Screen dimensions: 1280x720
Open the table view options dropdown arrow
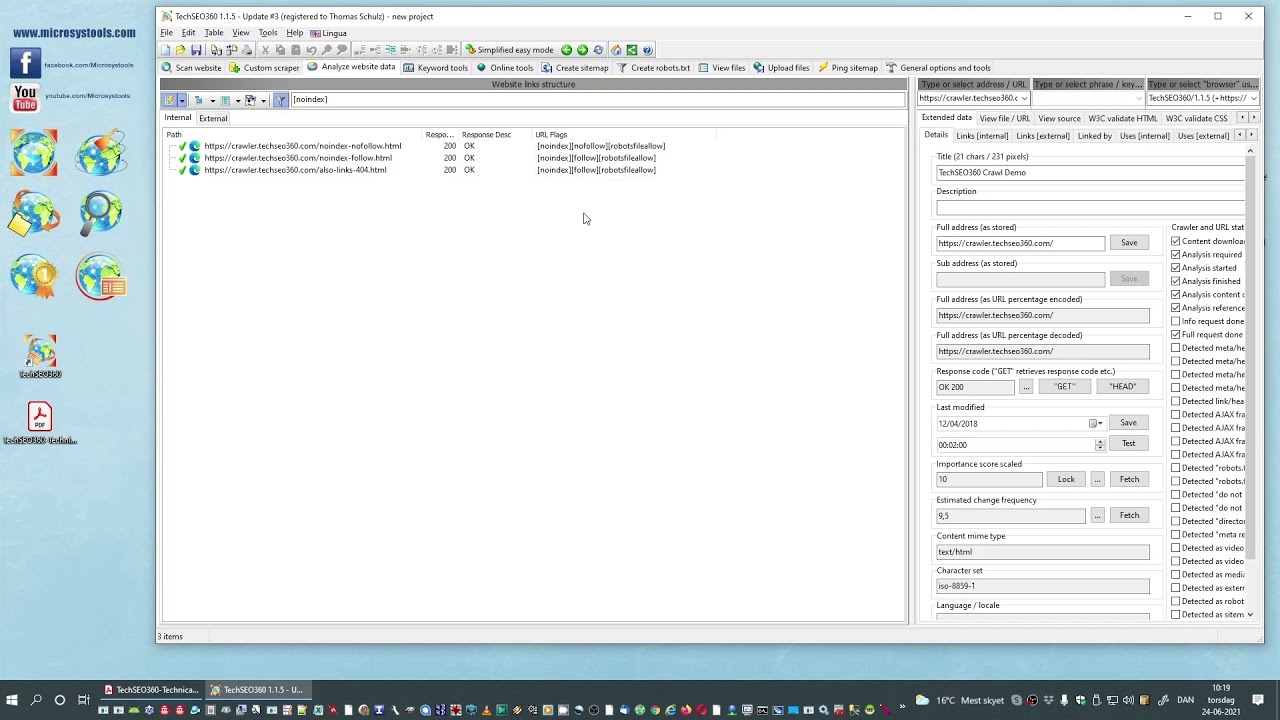click(238, 100)
